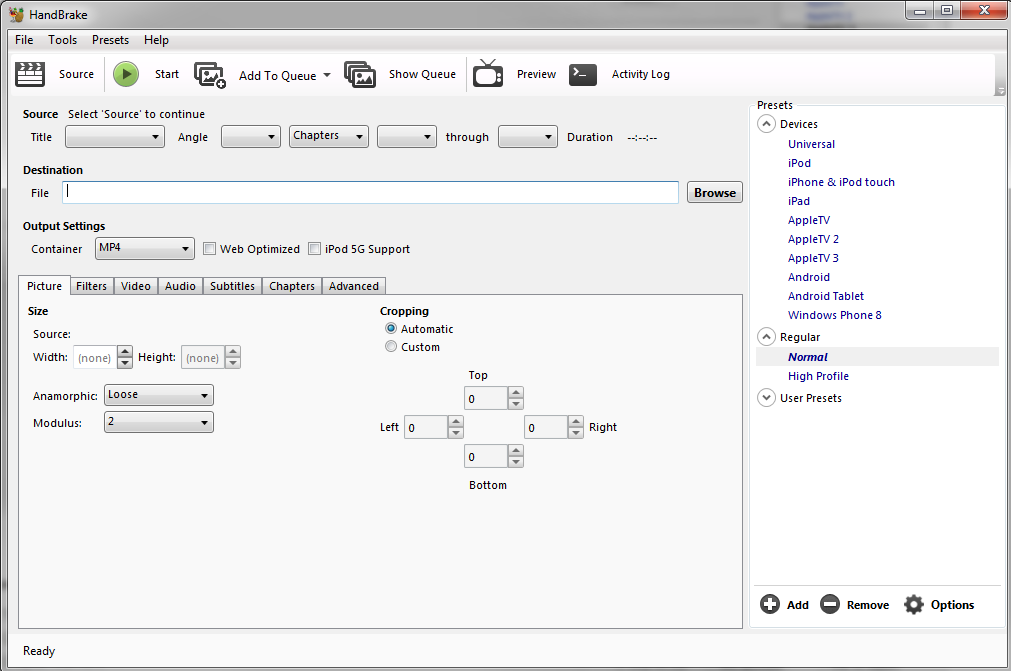This screenshot has height=671, width=1011.
Task: Click in the destination File field
Action: pos(371,192)
